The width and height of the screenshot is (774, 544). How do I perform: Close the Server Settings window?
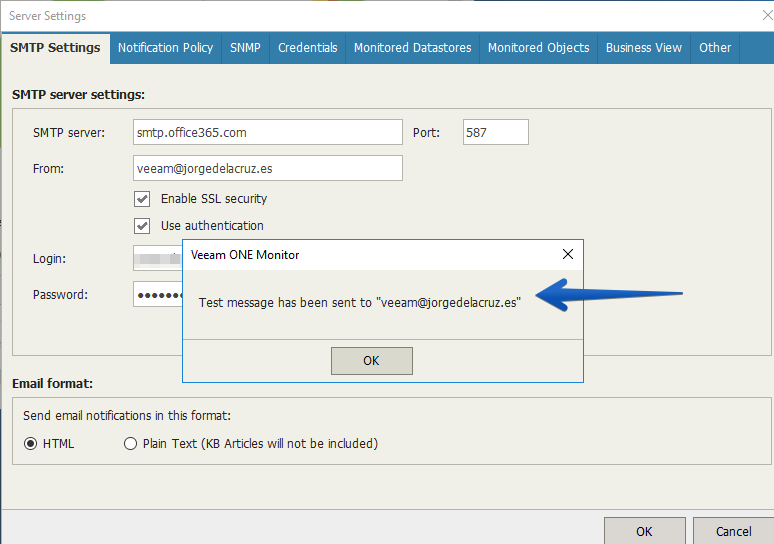click(767, 16)
